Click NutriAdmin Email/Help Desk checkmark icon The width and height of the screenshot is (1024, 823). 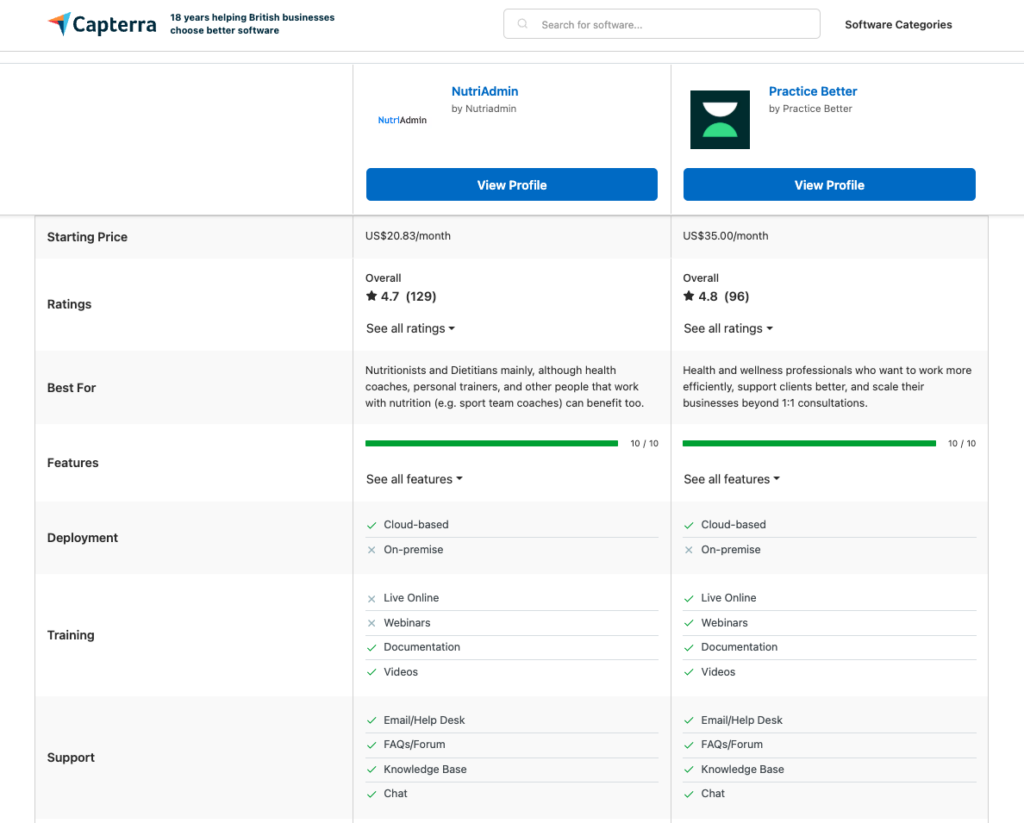click(372, 720)
